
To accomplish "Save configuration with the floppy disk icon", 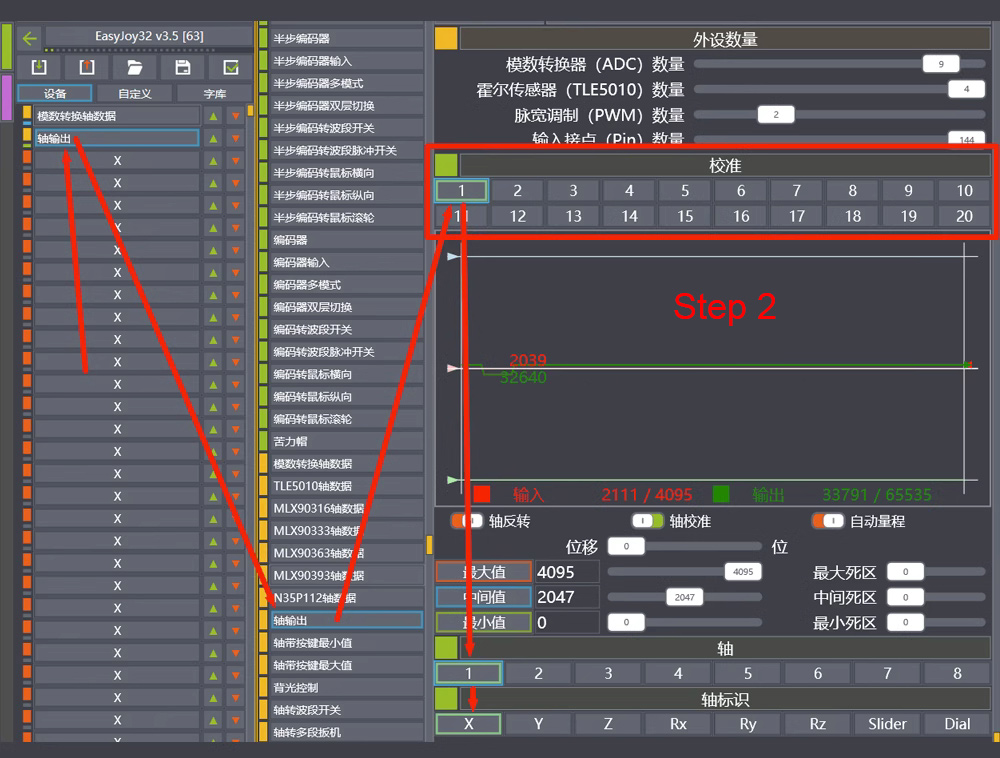I will coord(183,68).
